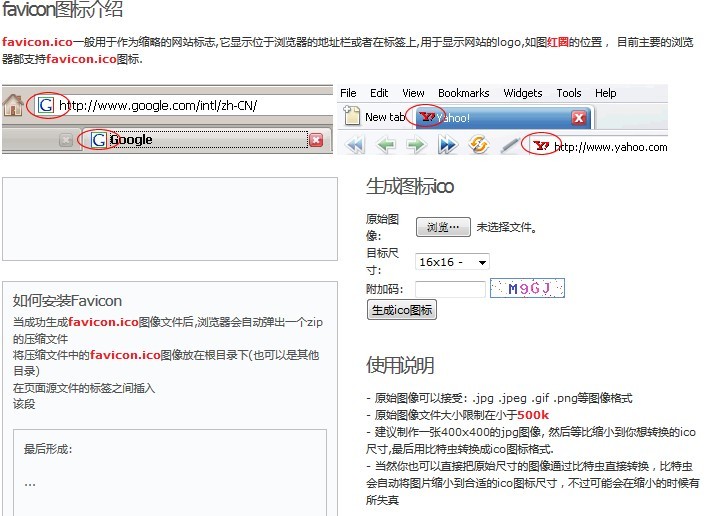Close the Google tab with red X
Viewport: 708px width, 516px height.
[316, 140]
